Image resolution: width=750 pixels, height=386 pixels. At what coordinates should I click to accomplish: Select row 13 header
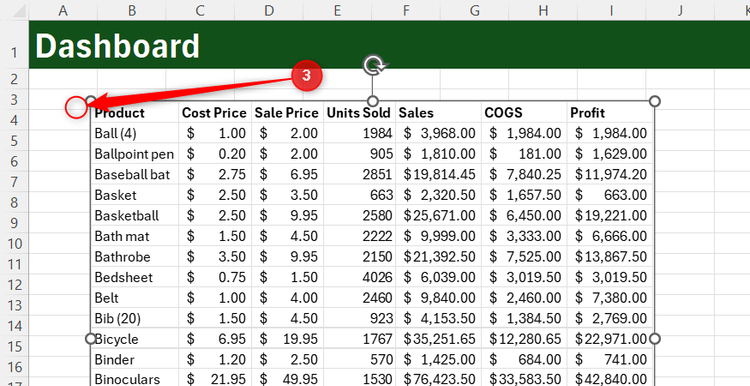(14, 305)
